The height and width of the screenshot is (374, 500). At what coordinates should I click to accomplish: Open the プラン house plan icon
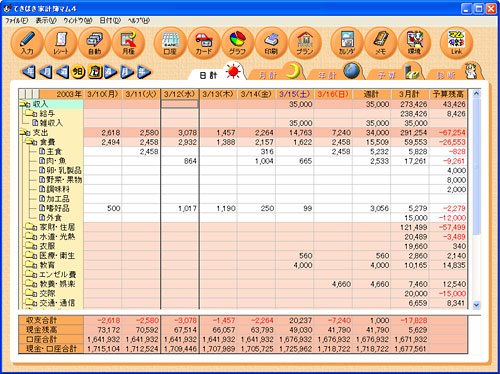305,43
